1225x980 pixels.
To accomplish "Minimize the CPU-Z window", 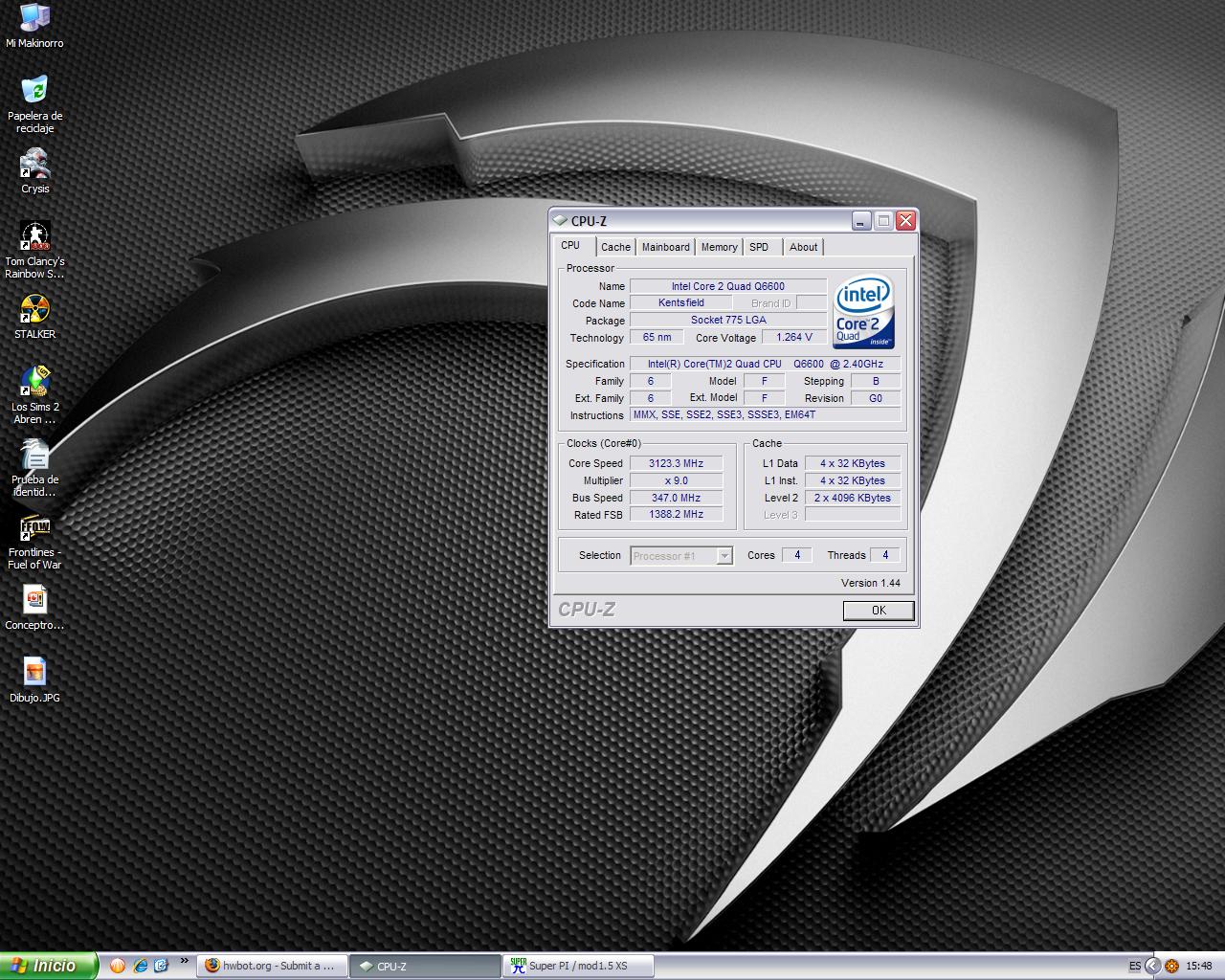I will pyautogui.click(x=860, y=221).
